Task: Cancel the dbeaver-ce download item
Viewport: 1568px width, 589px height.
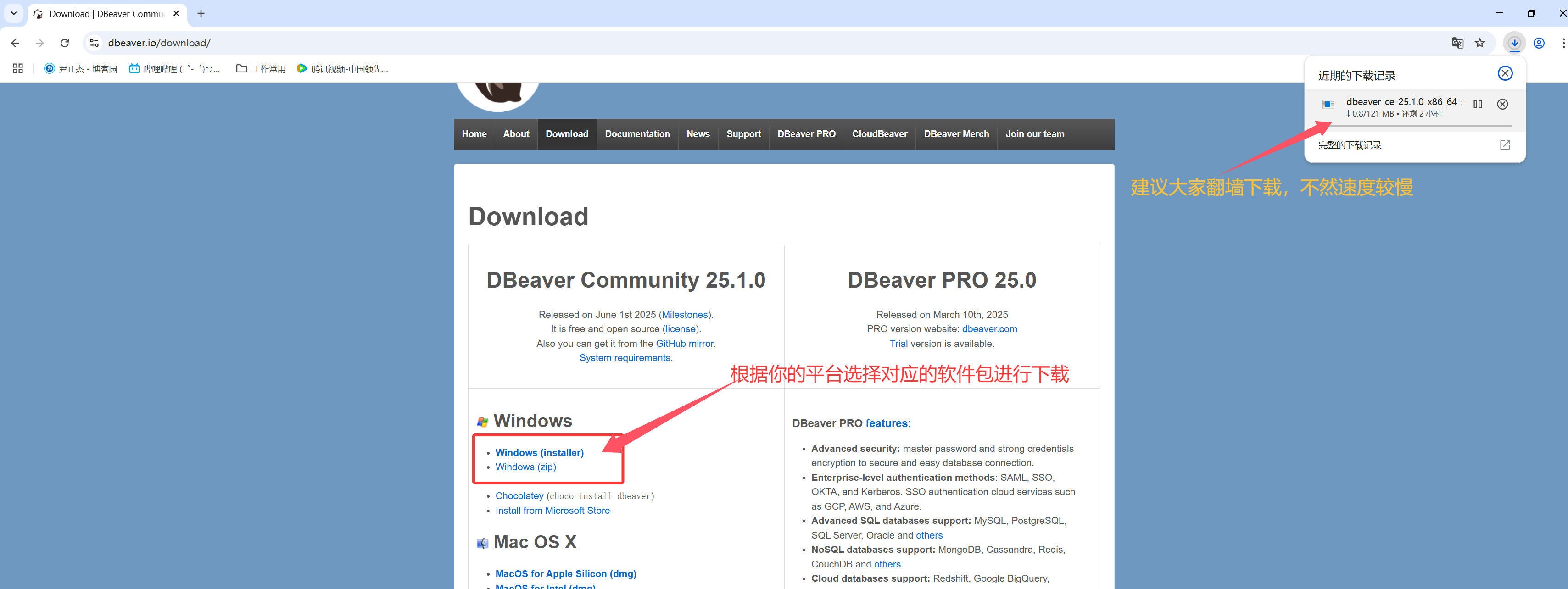Action: click(x=1502, y=104)
